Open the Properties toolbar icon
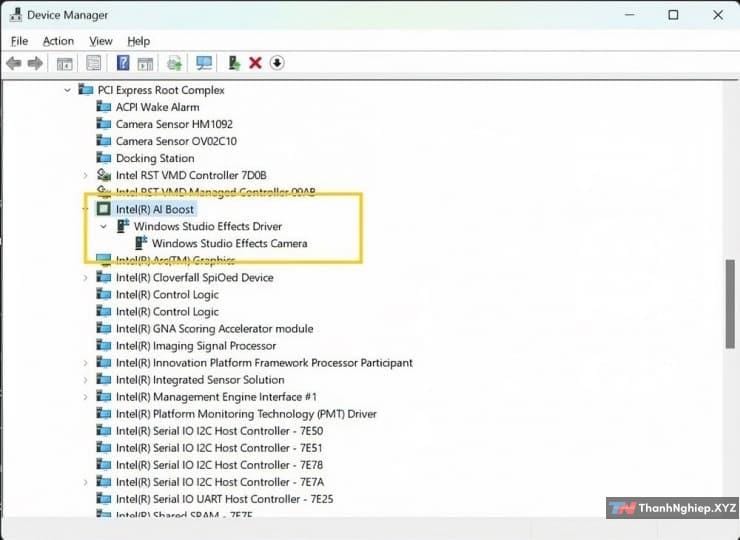Screen dimensions: 740x540 [93, 63]
